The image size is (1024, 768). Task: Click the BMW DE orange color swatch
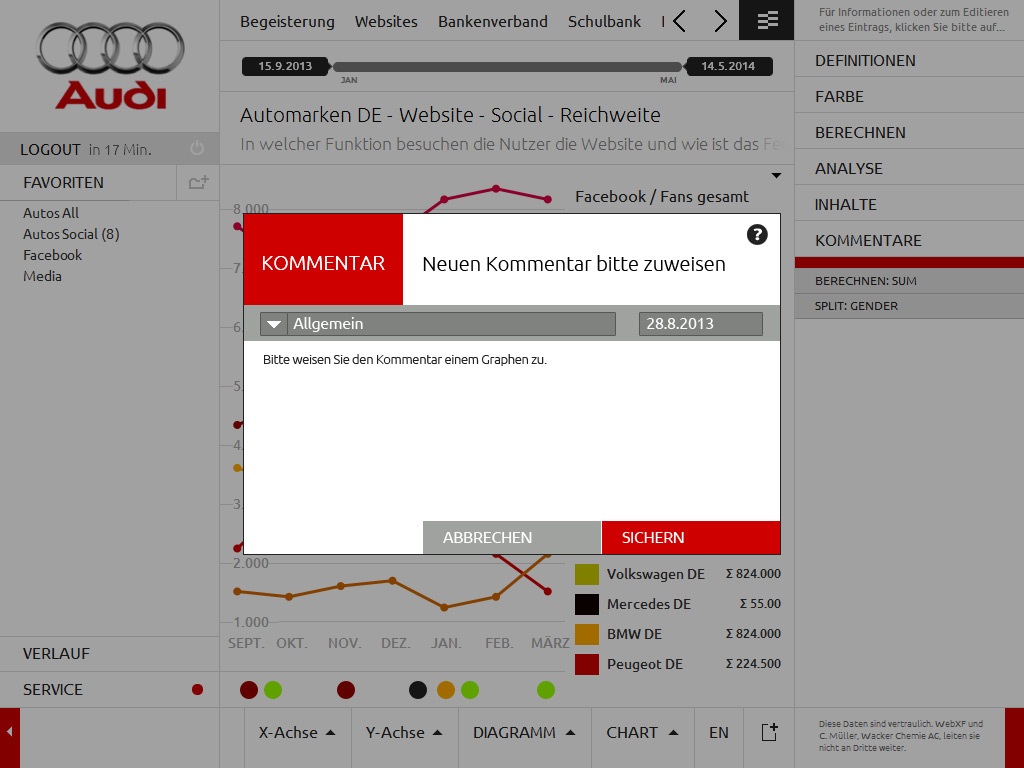point(586,634)
